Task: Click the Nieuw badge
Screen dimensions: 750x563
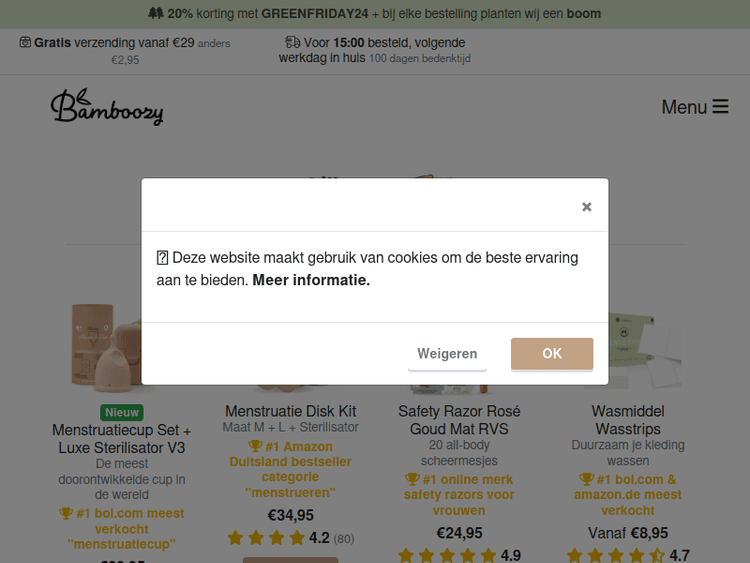Action: tap(121, 412)
